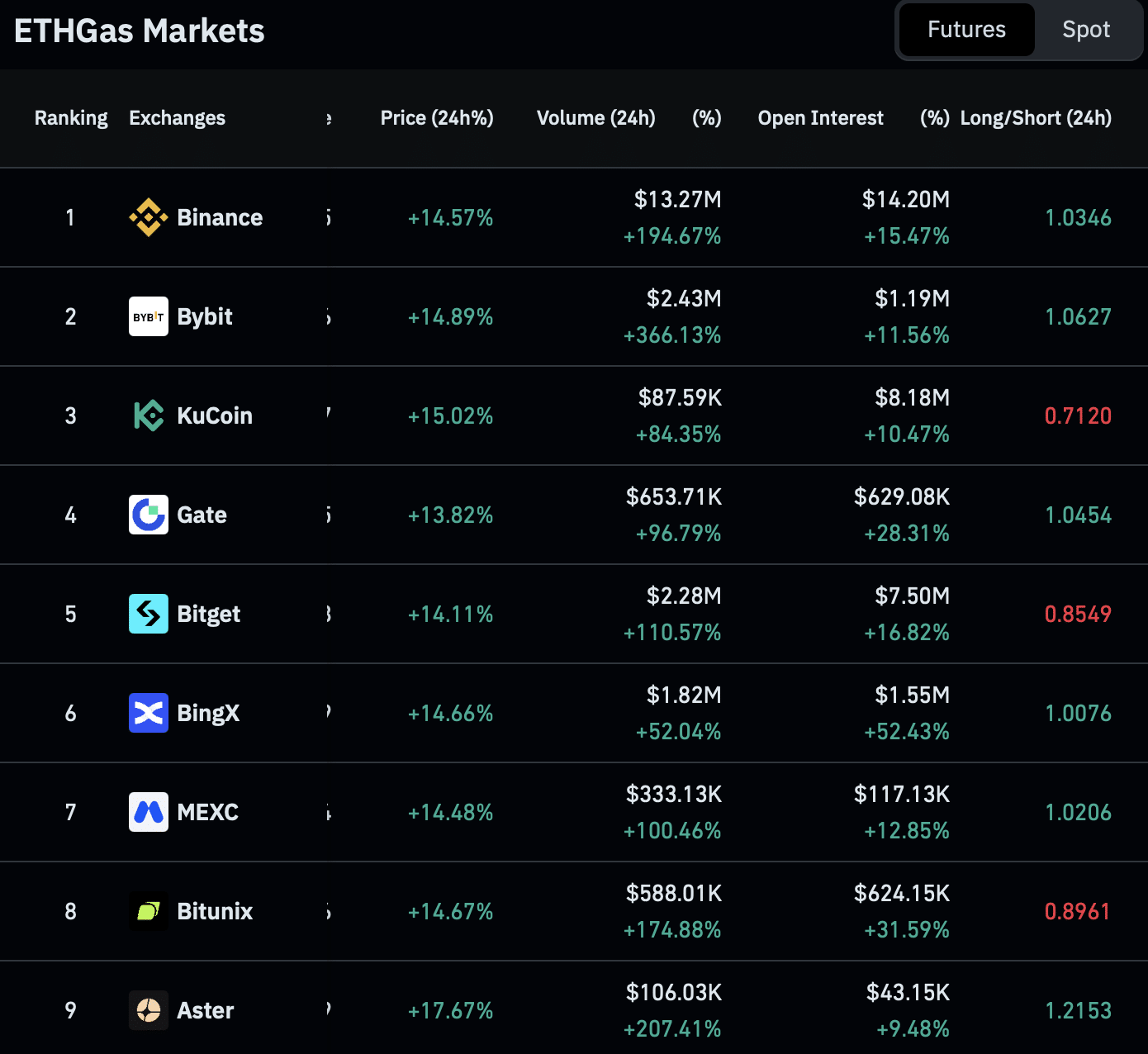Click Bitunix volume $588.01K
This screenshot has width=1148, height=1054.
point(674,893)
